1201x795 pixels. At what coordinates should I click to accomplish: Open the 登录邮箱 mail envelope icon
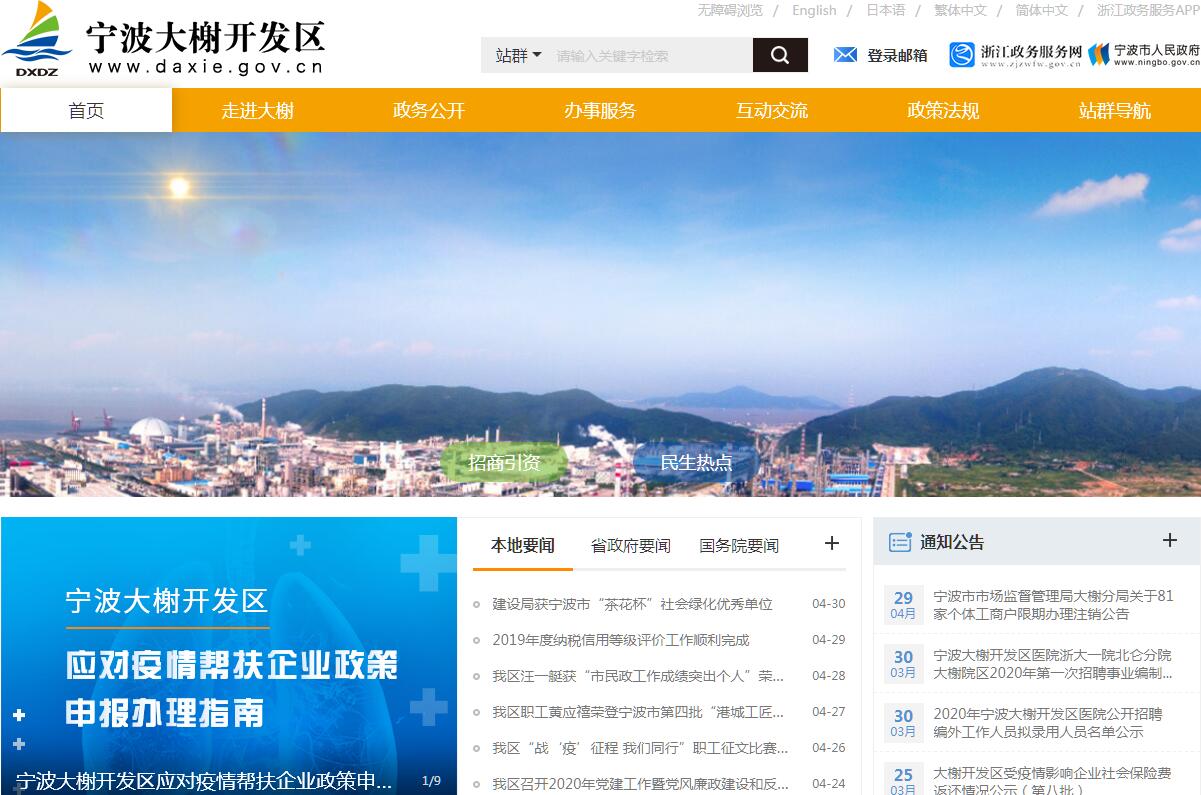[845, 55]
